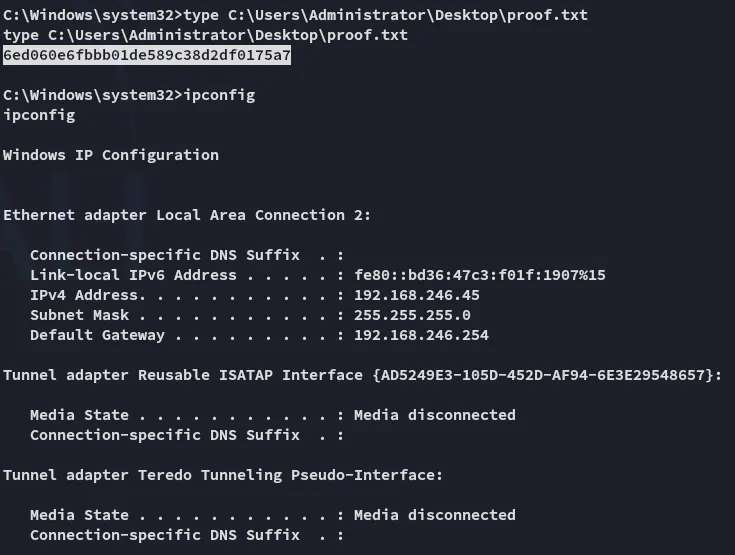Click the 'Ethernet adapter Local Area Connection 2' line
735x555 pixels.
click(x=187, y=215)
